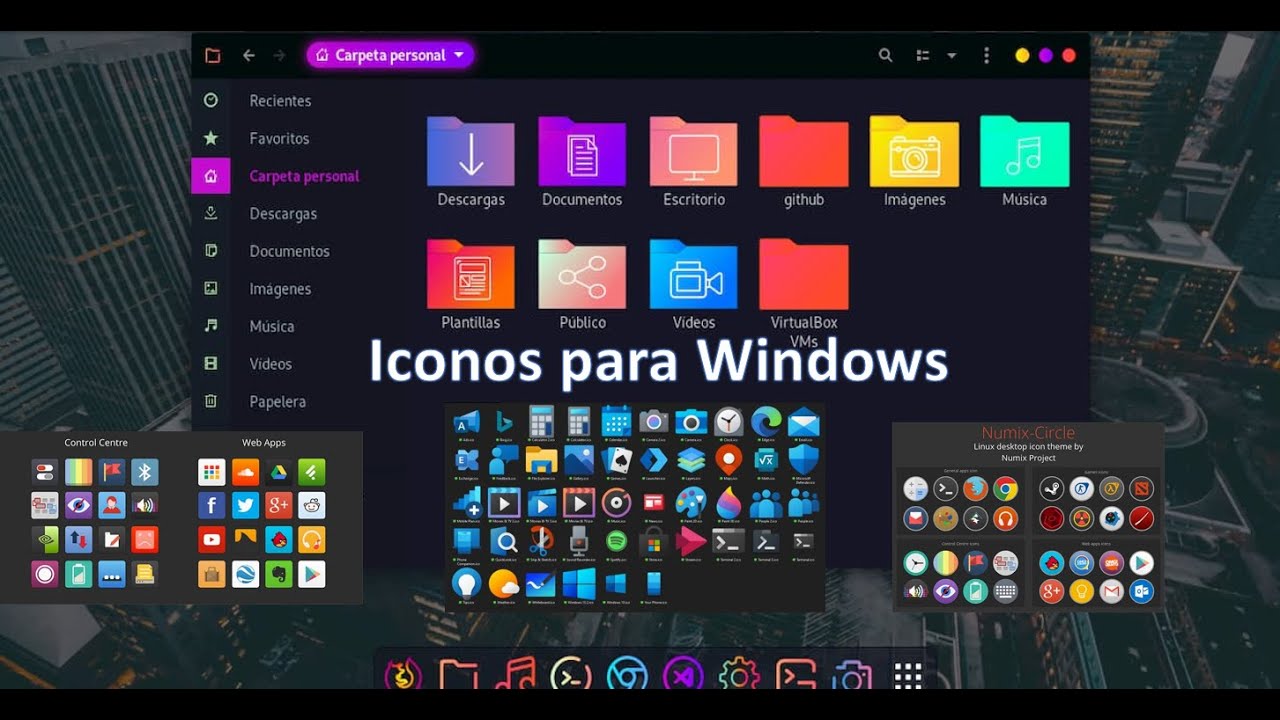The width and height of the screenshot is (1280, 720).
Task: Open the Público share folder
Action: click(x=582, y=275)
